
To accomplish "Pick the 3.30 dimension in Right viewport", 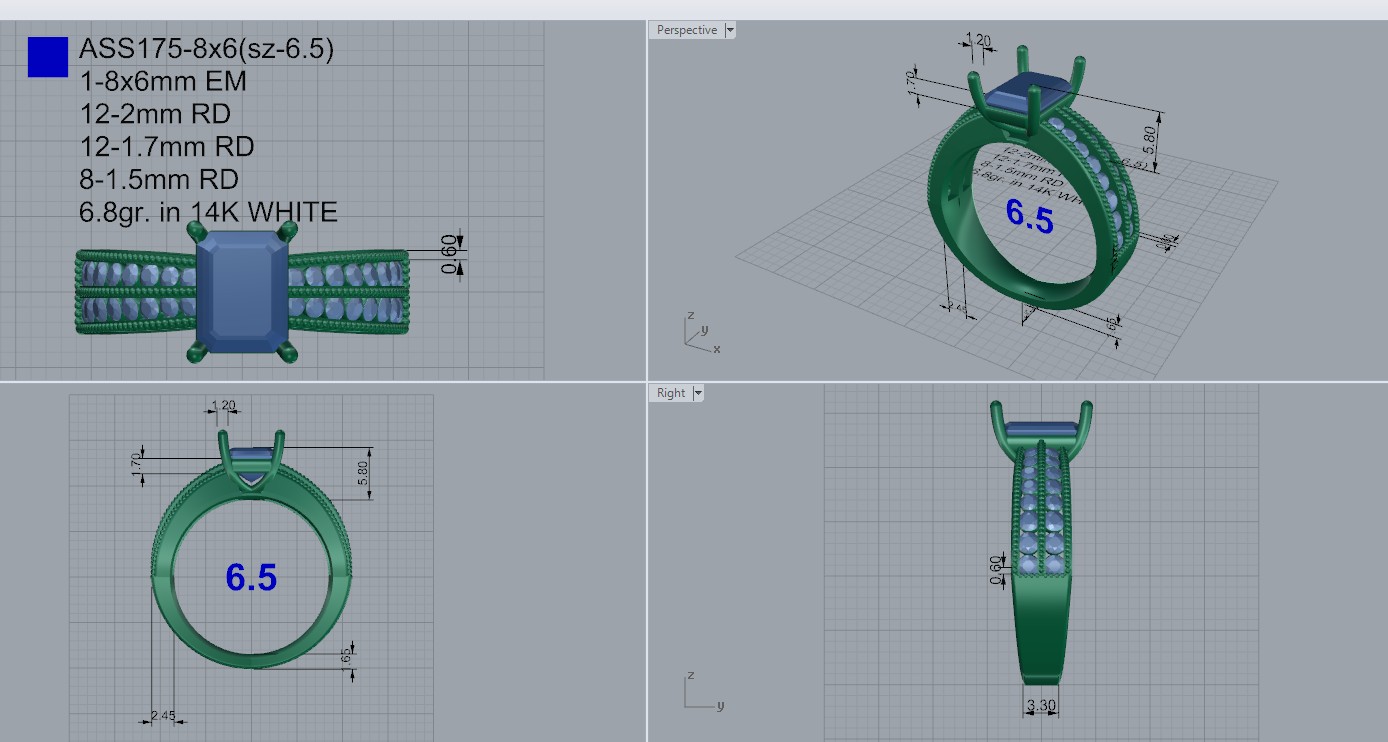I will (x=1041, y=706).
